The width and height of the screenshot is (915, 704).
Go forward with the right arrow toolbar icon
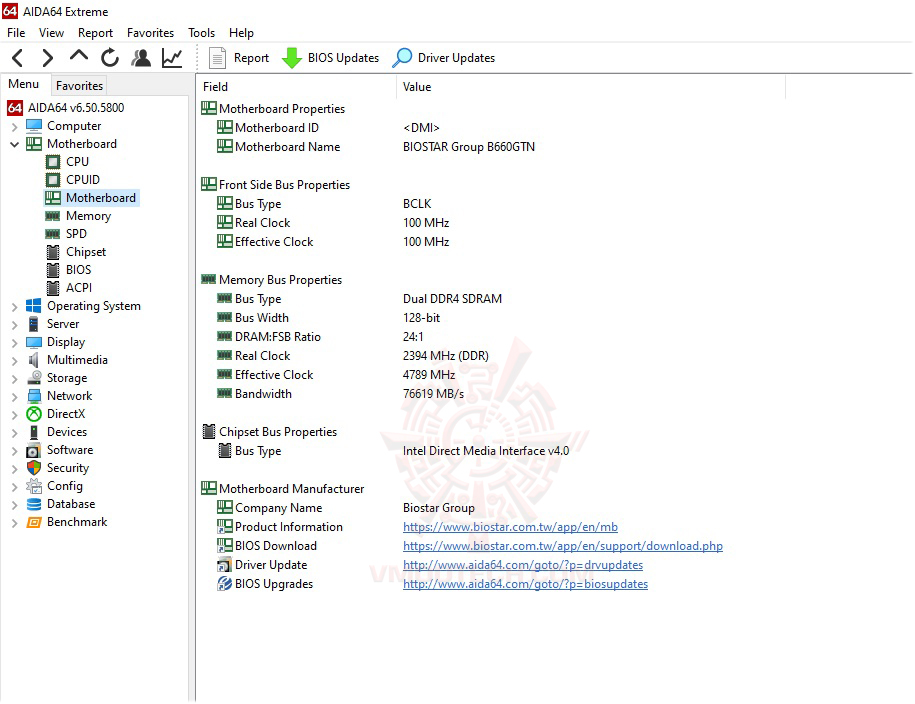(48, 58)
